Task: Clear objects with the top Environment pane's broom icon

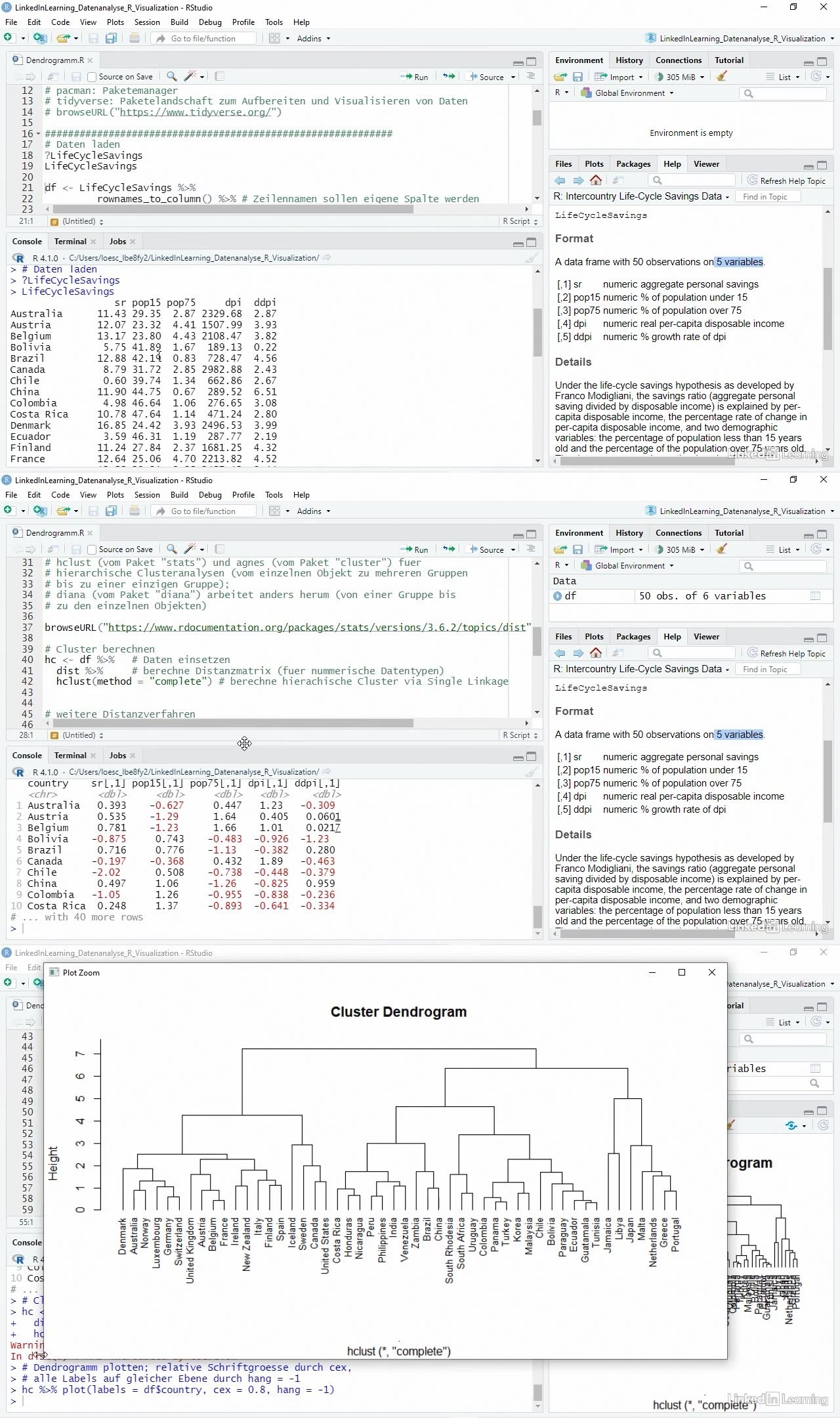Action: tap(722, 77)
